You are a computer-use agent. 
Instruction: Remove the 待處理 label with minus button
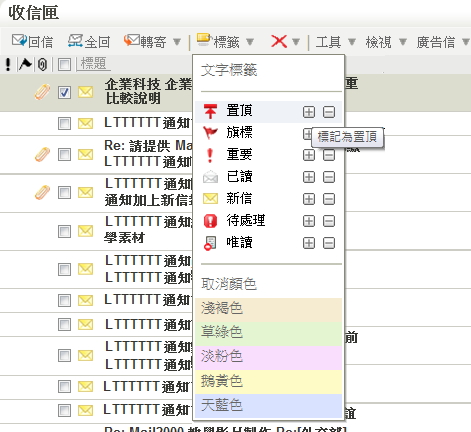[329, 221]
